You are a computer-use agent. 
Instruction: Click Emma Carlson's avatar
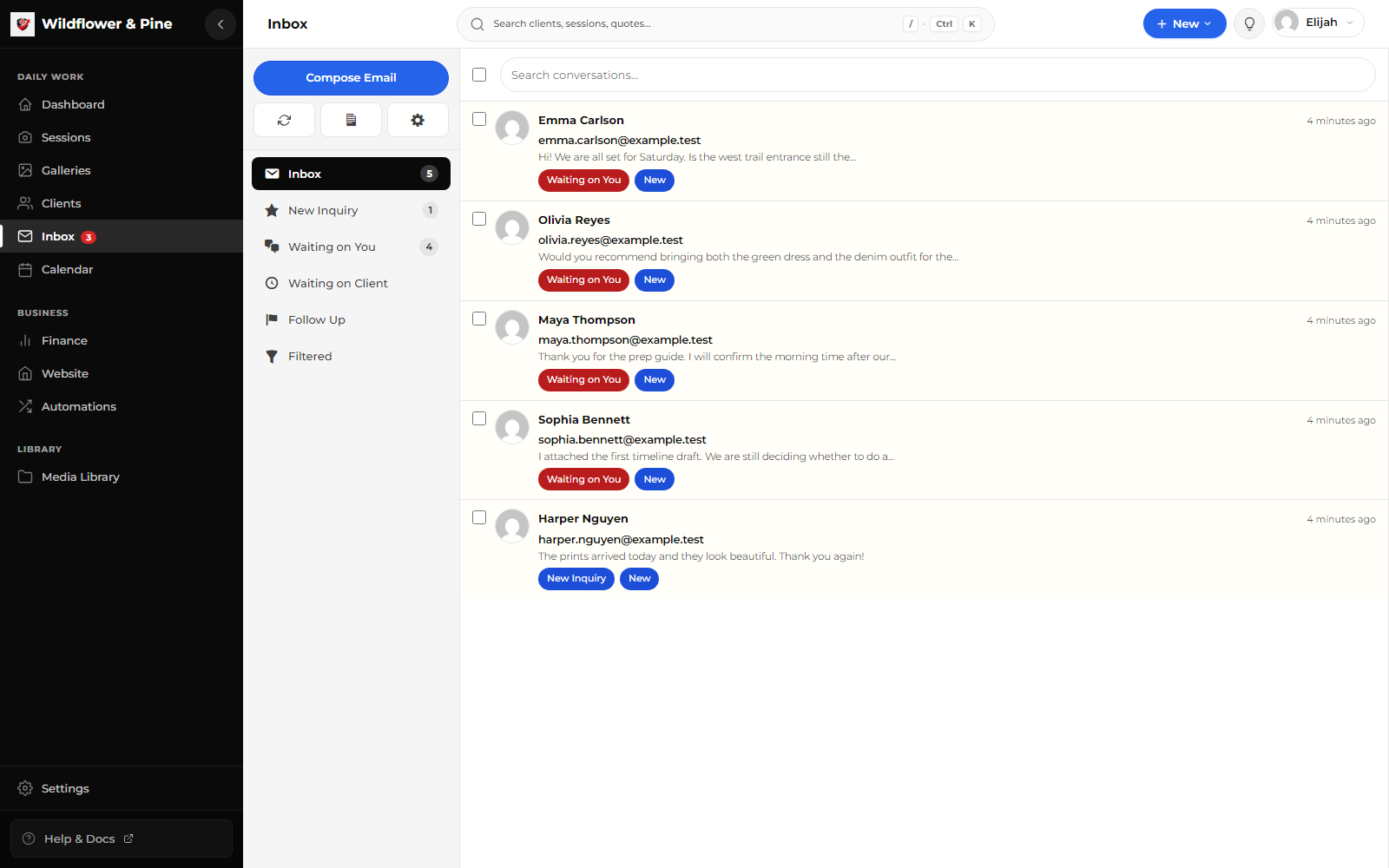point(512,128)
